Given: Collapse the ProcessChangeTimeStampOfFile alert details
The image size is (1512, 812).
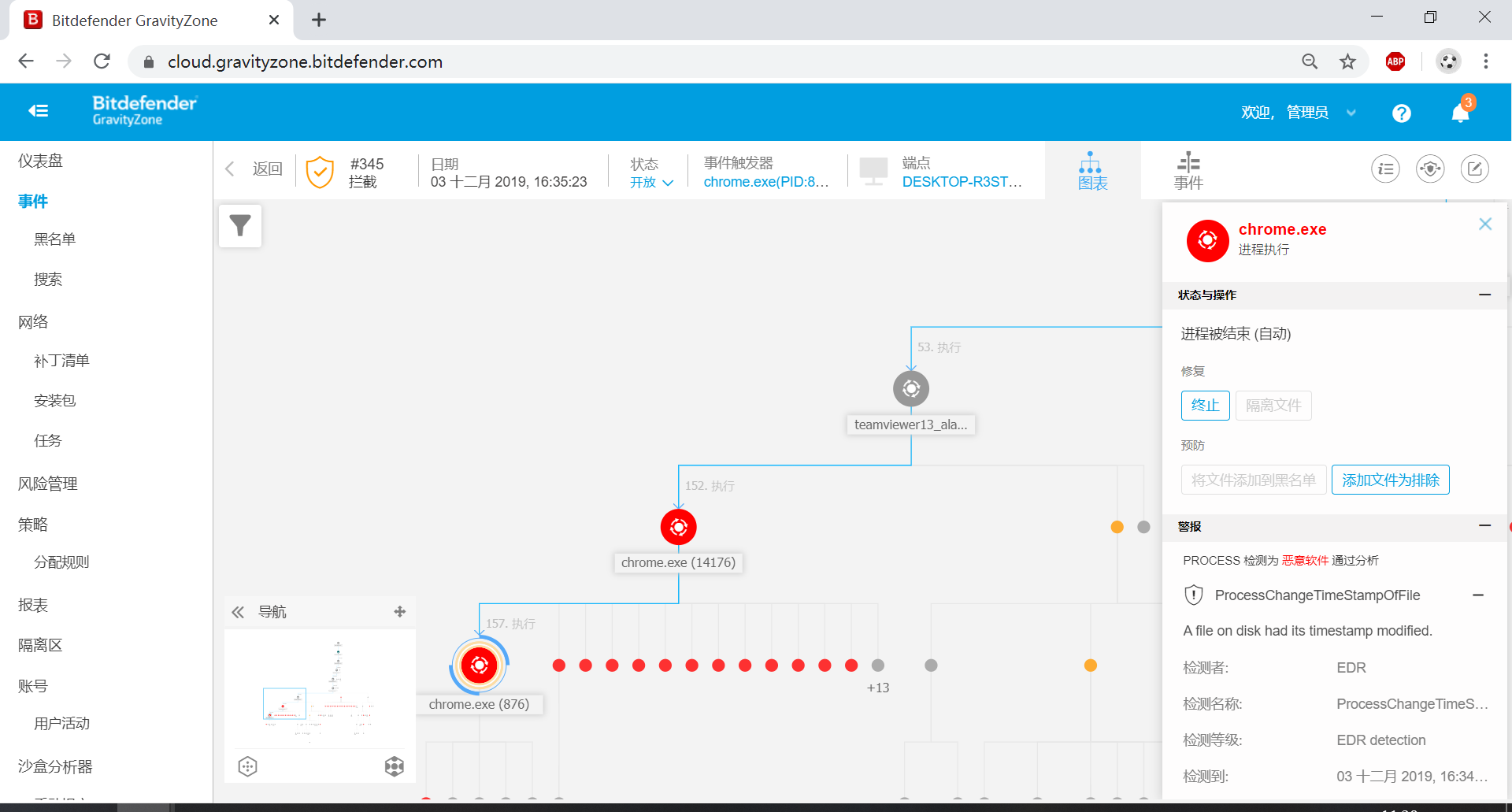Looking at the screenshot, I should click(x=1478, y=595).
